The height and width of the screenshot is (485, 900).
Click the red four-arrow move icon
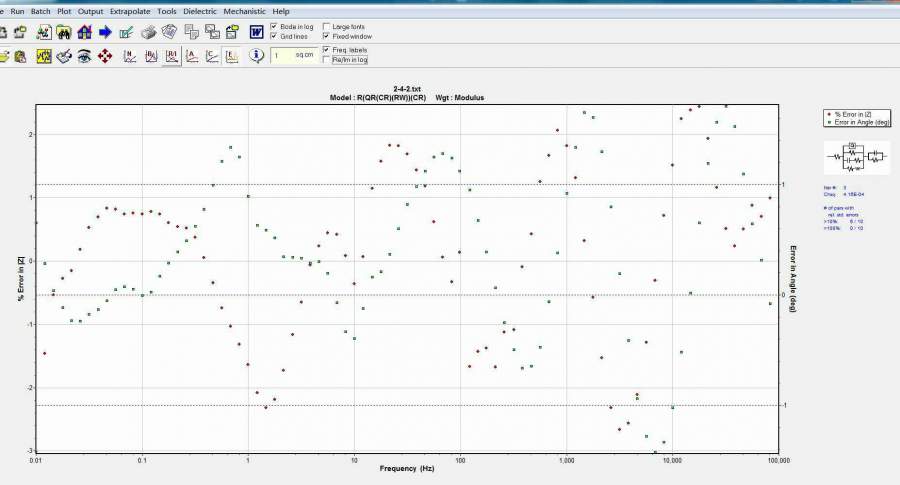click(105, 56)
